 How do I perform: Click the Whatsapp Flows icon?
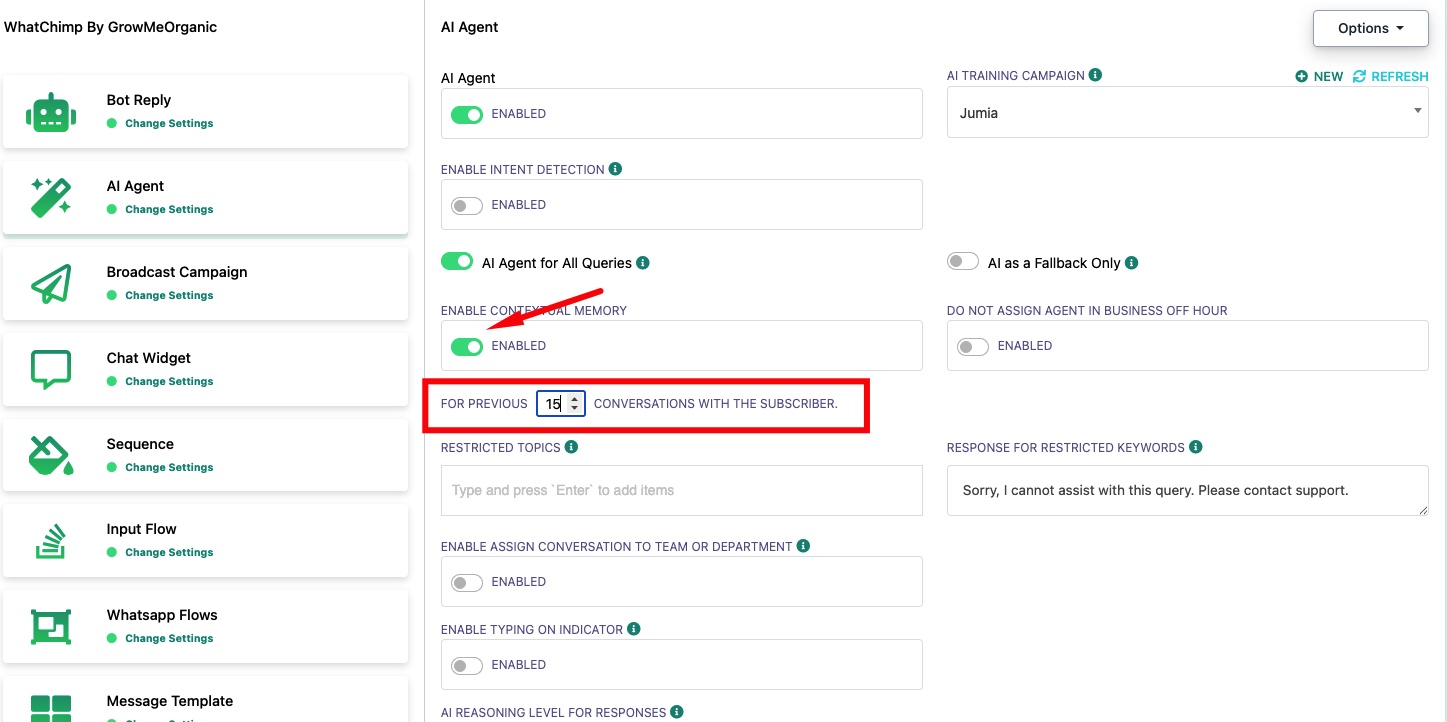[x=50, y=627]
